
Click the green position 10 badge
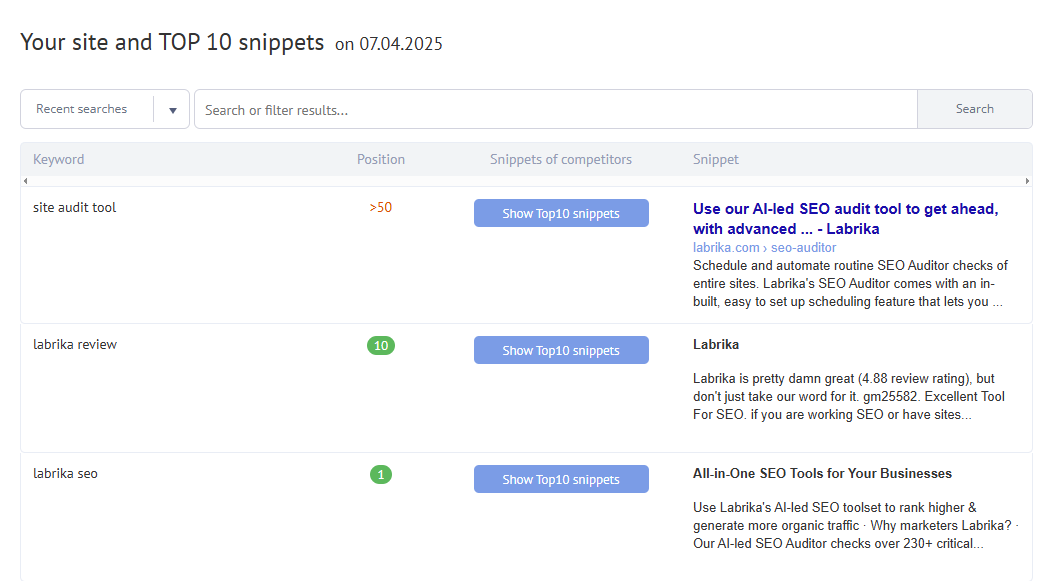(380, 346)
